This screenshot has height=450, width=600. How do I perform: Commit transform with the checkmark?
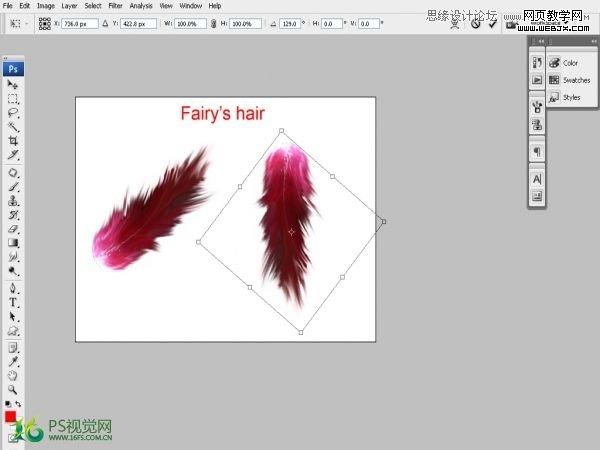(x=492, y=22)
